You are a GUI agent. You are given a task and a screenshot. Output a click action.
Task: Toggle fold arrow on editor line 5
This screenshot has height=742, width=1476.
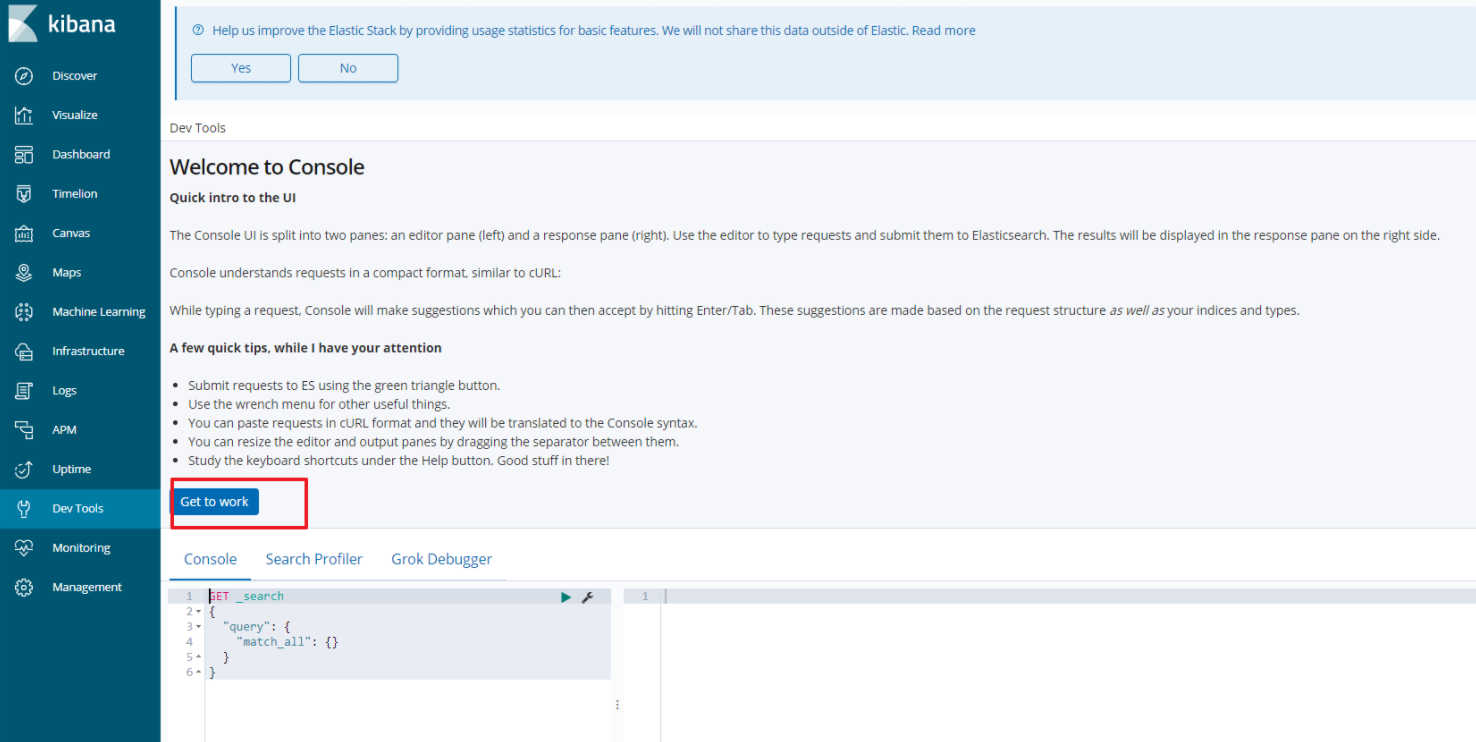pos(199,657)
